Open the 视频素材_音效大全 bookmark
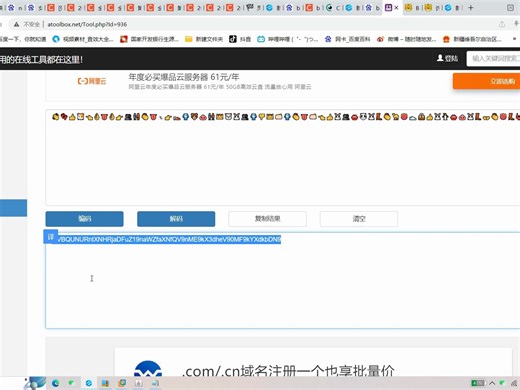This screenshot has width=520, height=390. point(83,39)
